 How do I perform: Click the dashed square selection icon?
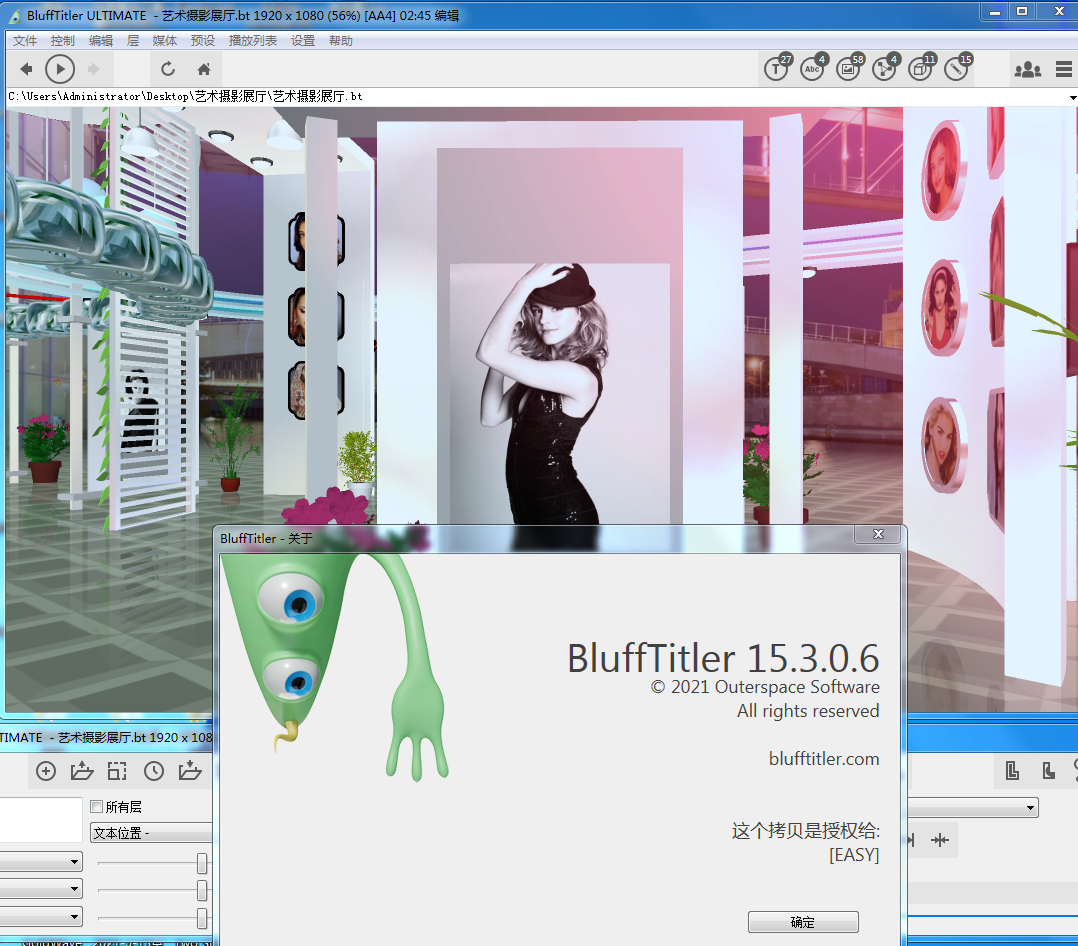[x=117, y=771]
